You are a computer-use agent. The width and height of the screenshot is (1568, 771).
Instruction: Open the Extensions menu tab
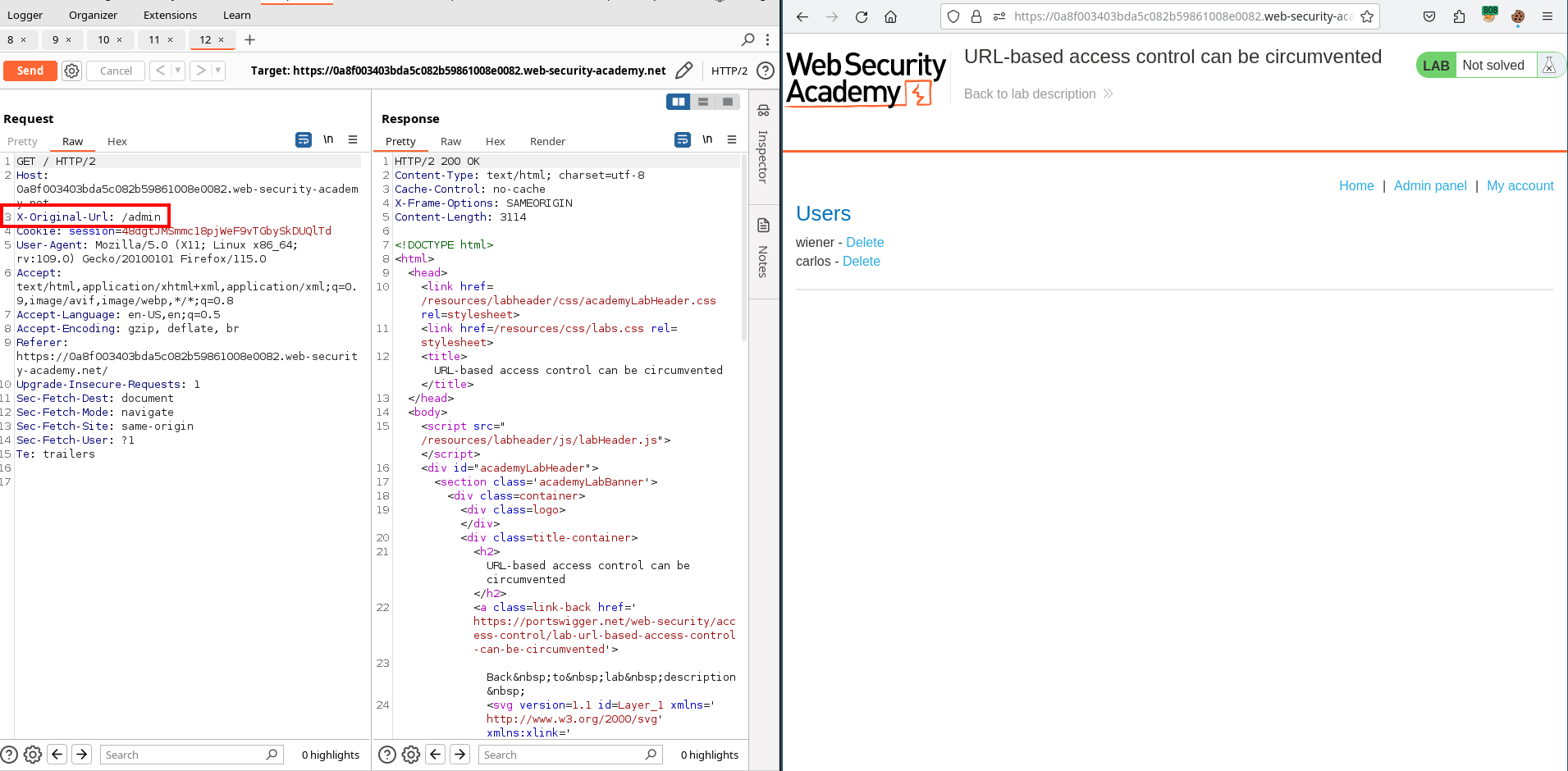coord(170,15)
